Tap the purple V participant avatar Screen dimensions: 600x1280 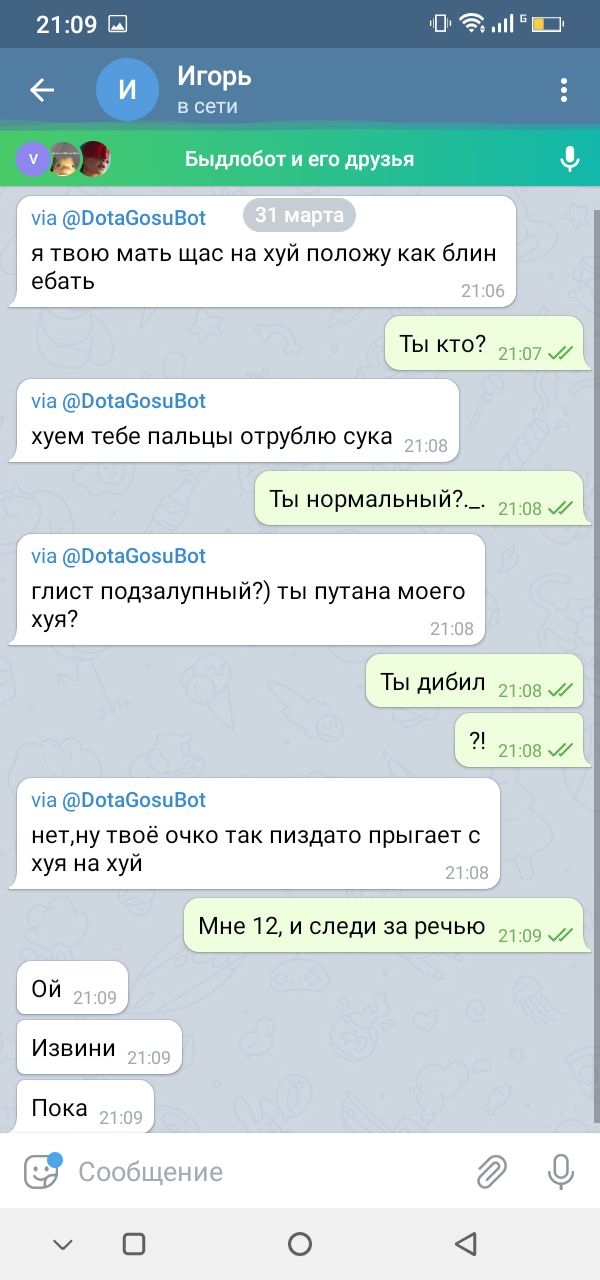pyautogui.click(x=33, y=159)
